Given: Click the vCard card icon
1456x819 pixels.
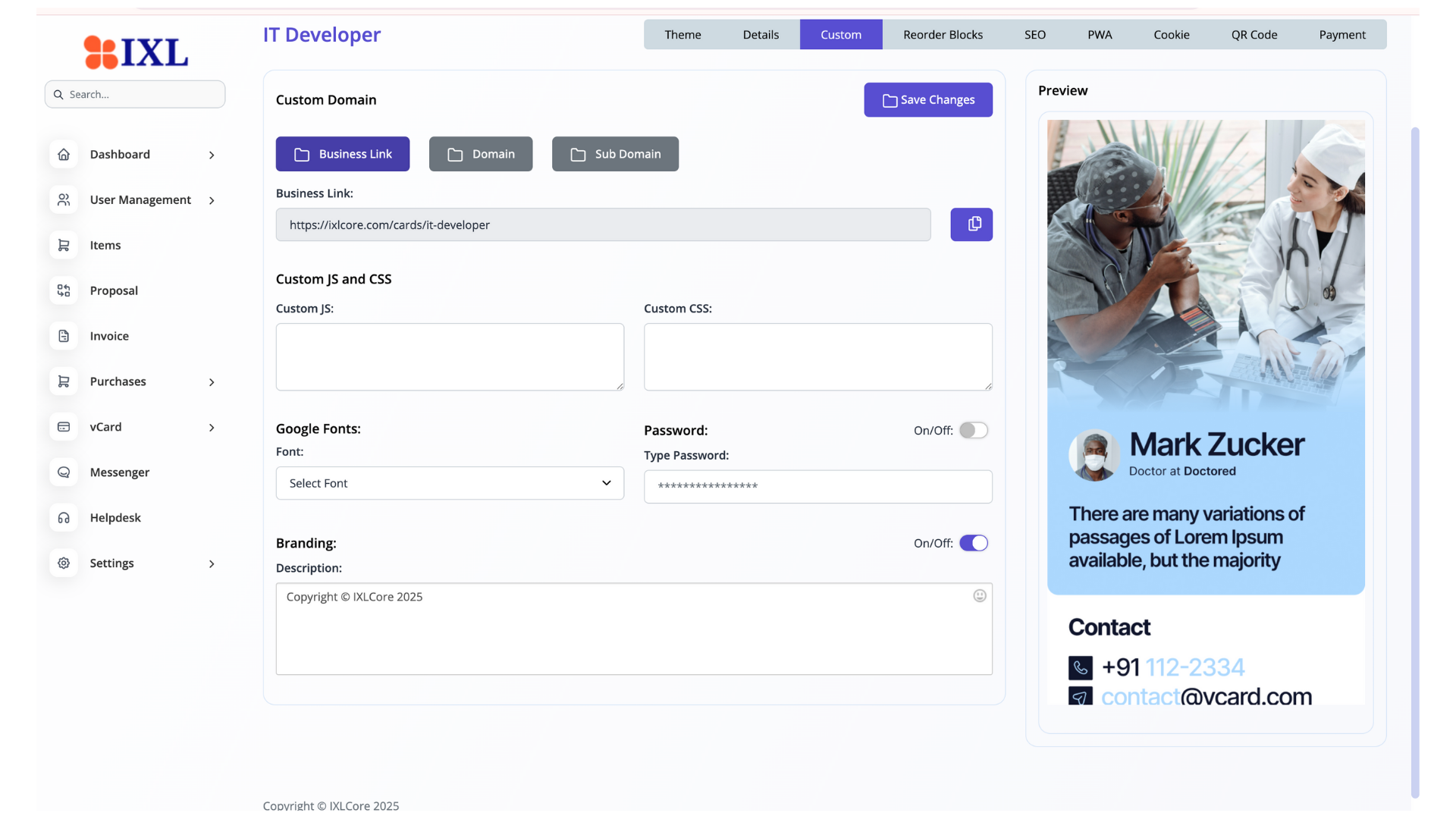Looking at the screenshot, I should 64,428.
